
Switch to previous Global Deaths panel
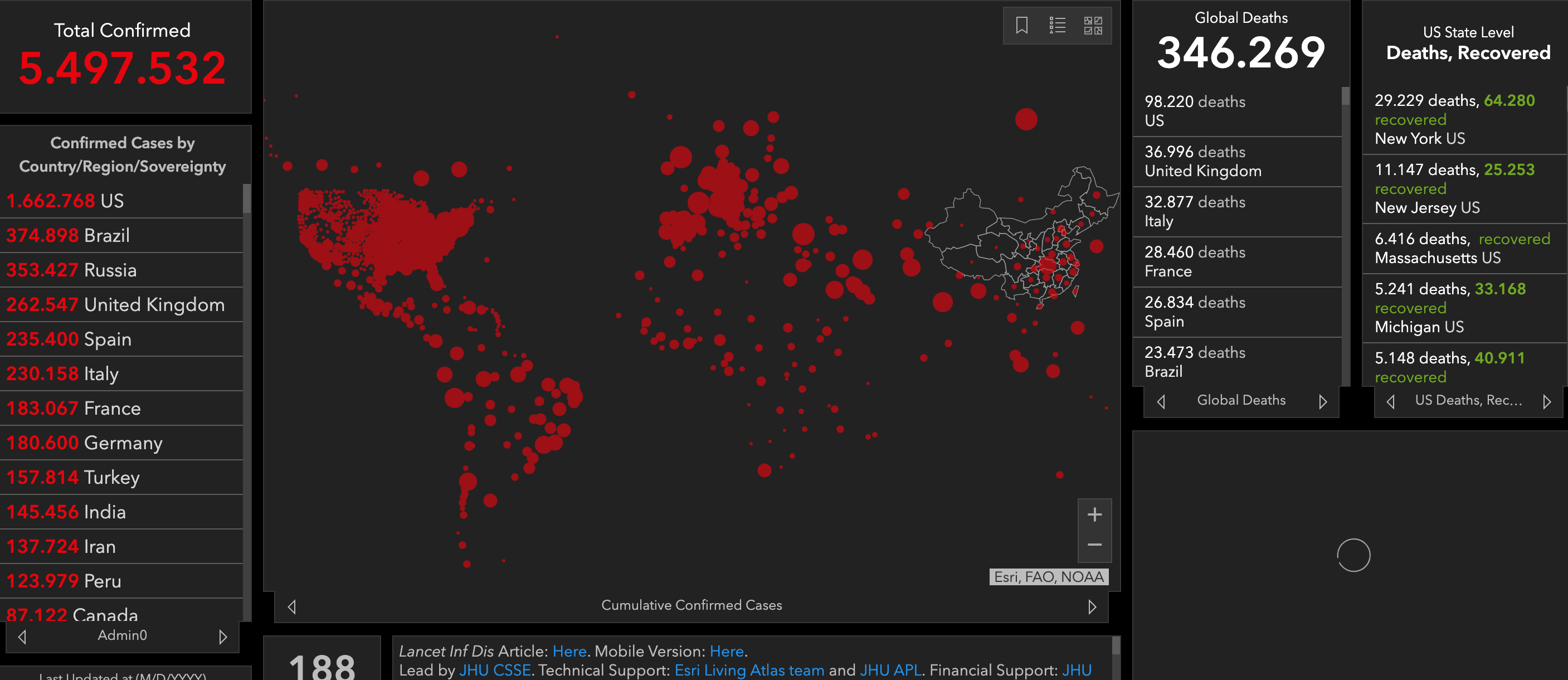1161,402
